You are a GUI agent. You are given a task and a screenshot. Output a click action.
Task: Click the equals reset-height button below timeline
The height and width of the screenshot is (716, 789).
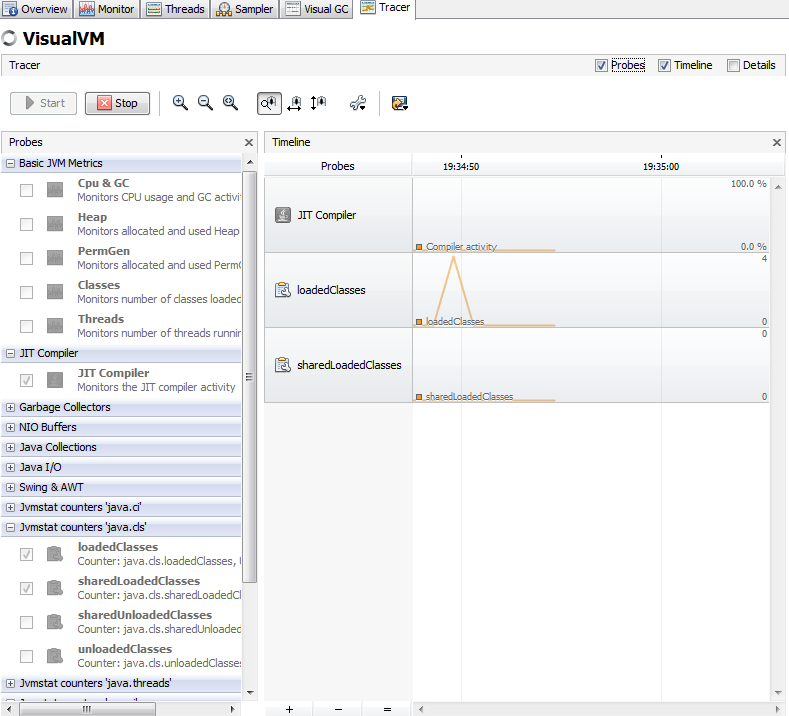(x=387, y=709)
